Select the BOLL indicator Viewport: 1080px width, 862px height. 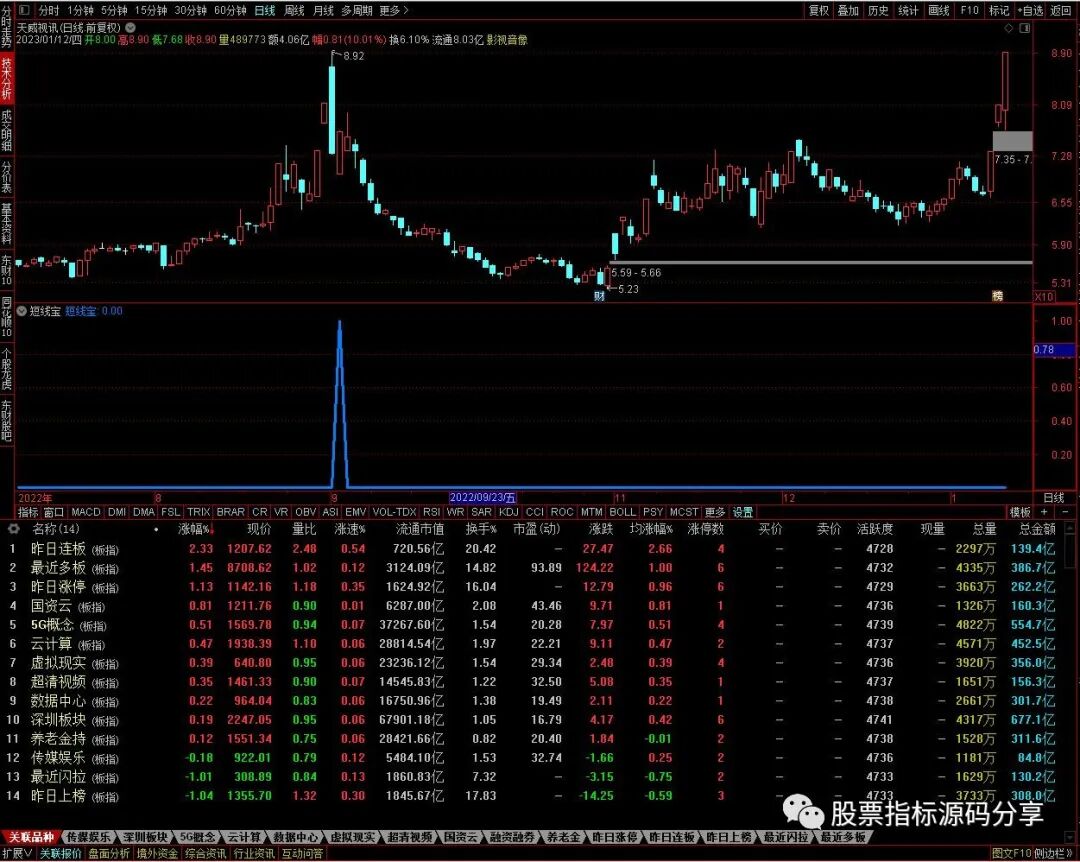(x=623, y=512)
